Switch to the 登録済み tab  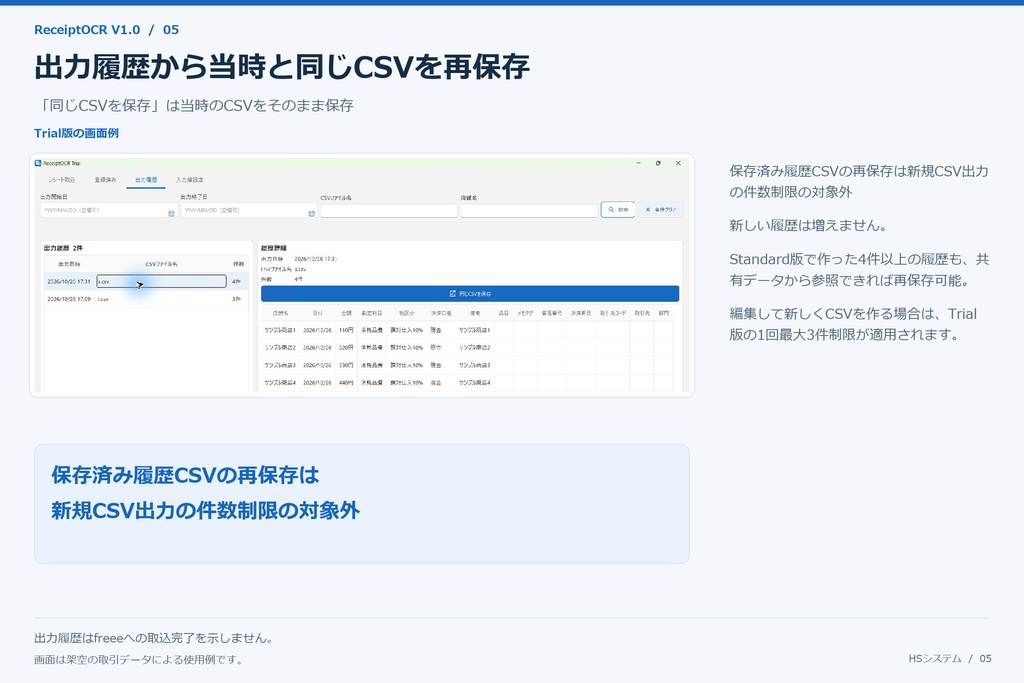tap(105, 180)
